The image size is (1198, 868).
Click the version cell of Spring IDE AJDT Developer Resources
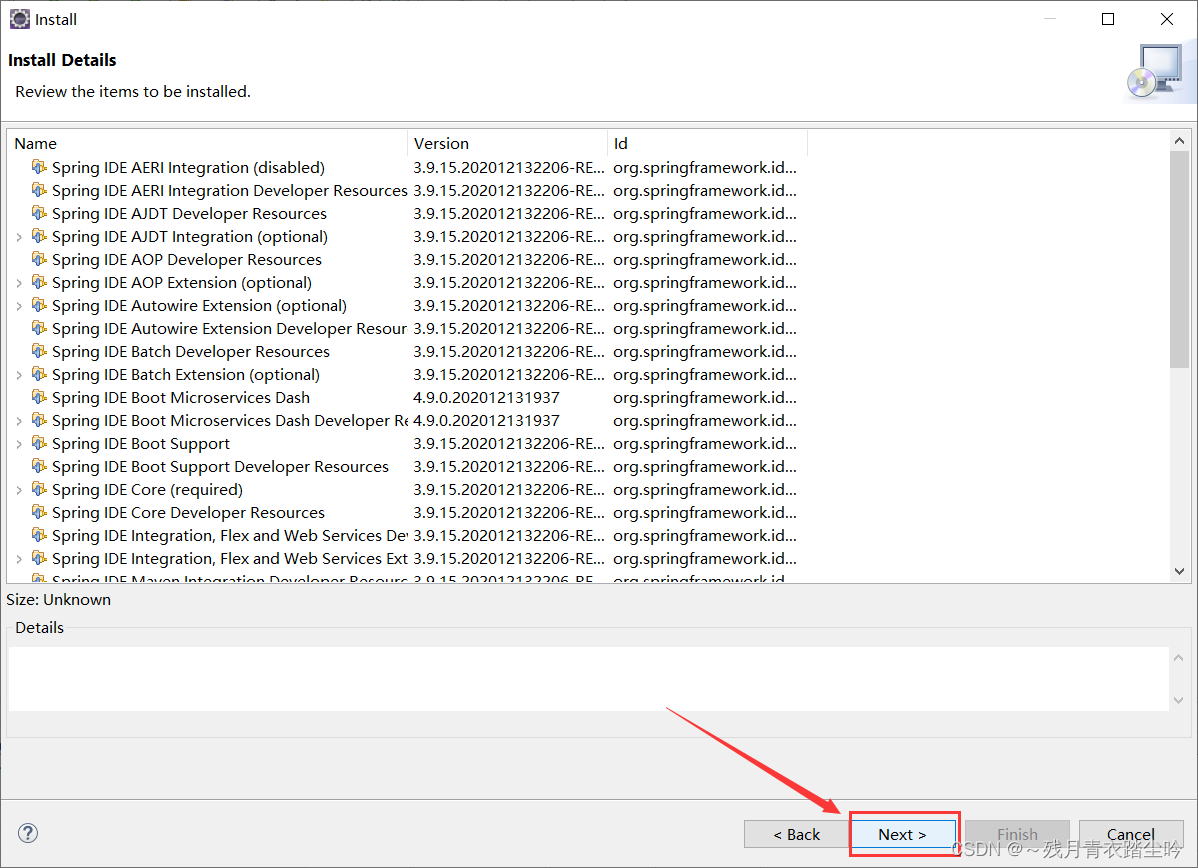[509, 213]
